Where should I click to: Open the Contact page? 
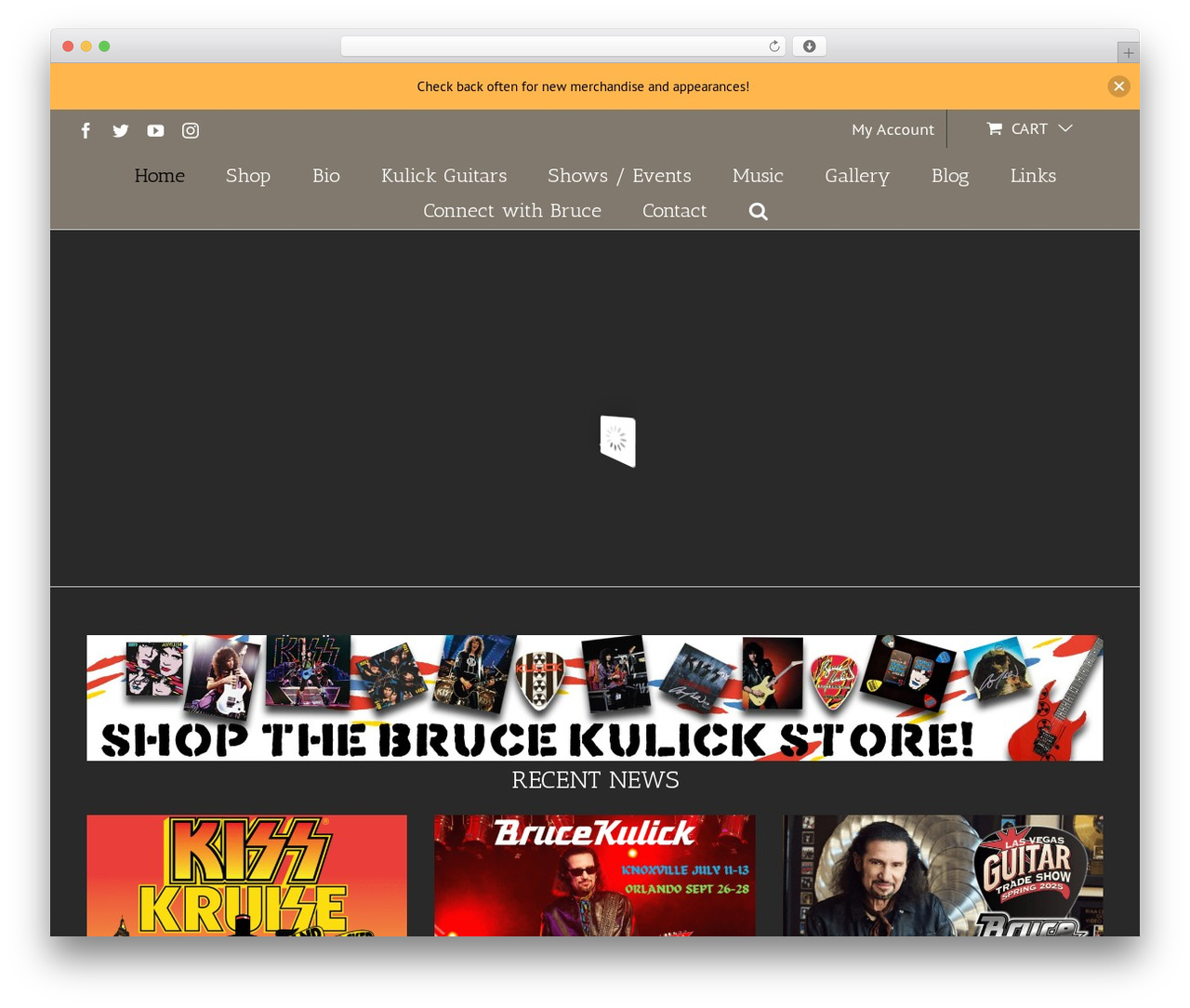pos(675,211)
